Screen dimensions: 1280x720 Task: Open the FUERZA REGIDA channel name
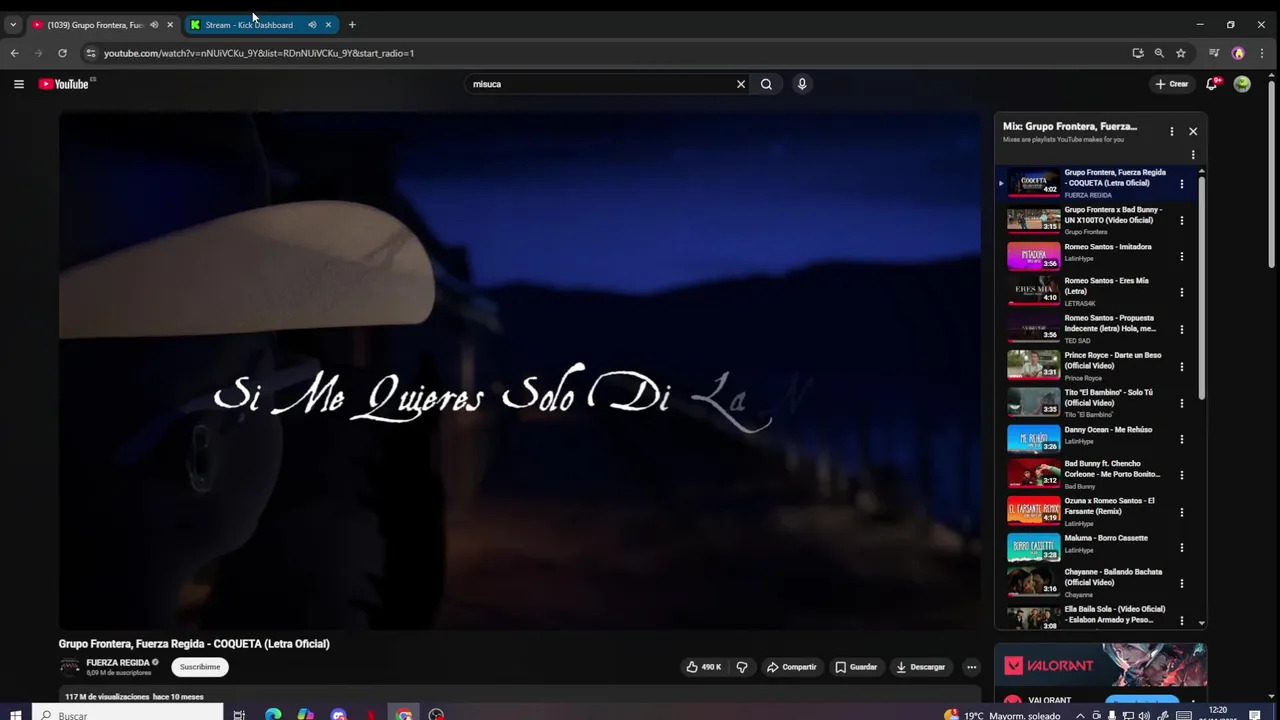pyautogui.click(x=118, y=662)
